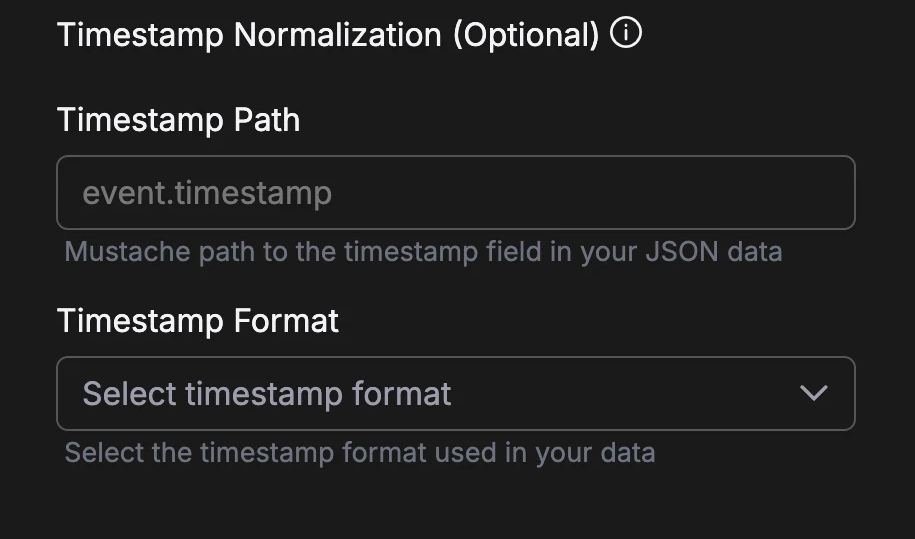The width and height of the screenshot is (915, 539).
Task: Click the Mustache path helper text
Action: coord(423,250)
